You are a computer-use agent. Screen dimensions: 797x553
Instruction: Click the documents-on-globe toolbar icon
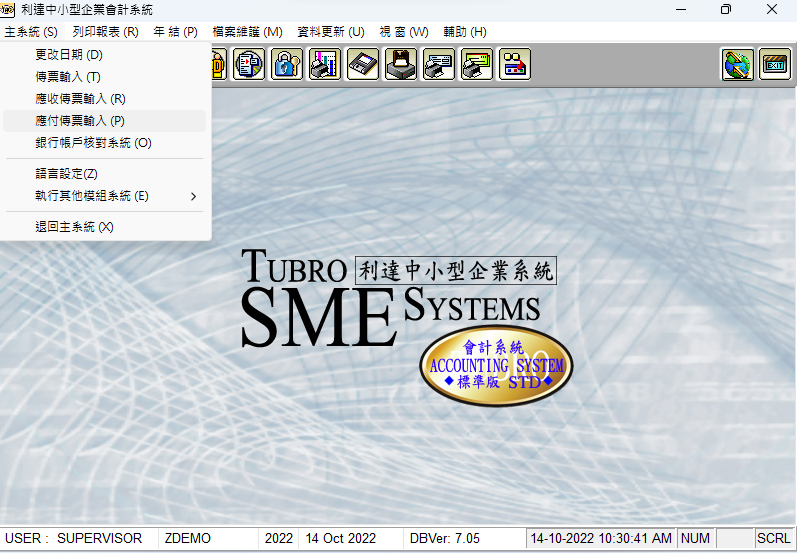[x=249, y=64]
